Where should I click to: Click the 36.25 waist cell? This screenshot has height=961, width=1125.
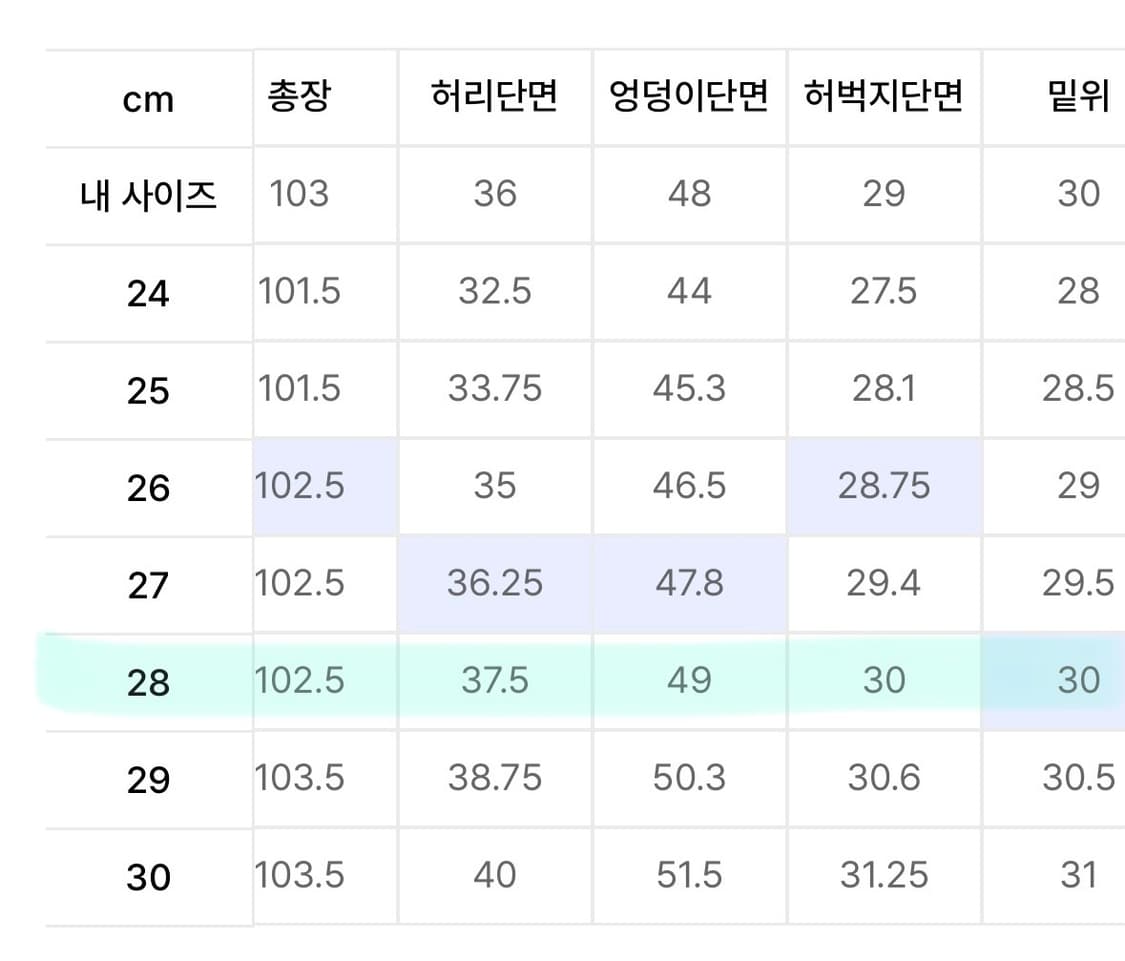click(495, 584)
